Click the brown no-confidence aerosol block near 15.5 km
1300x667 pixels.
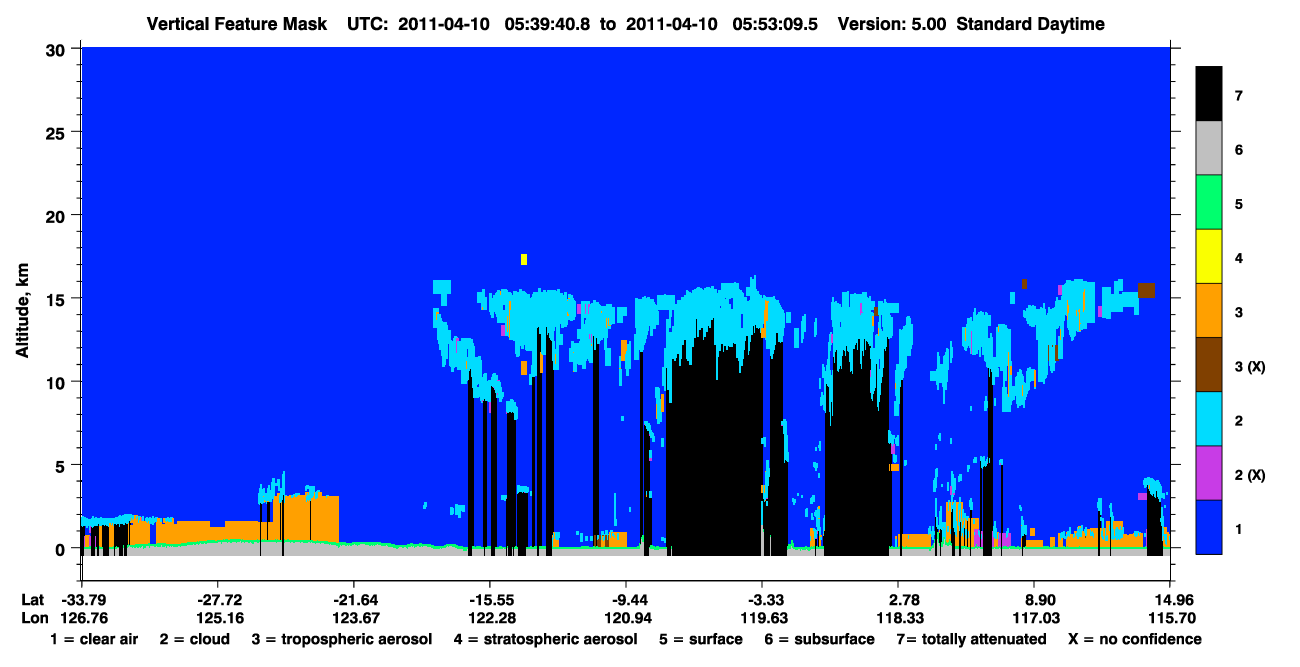(1146, 290)
